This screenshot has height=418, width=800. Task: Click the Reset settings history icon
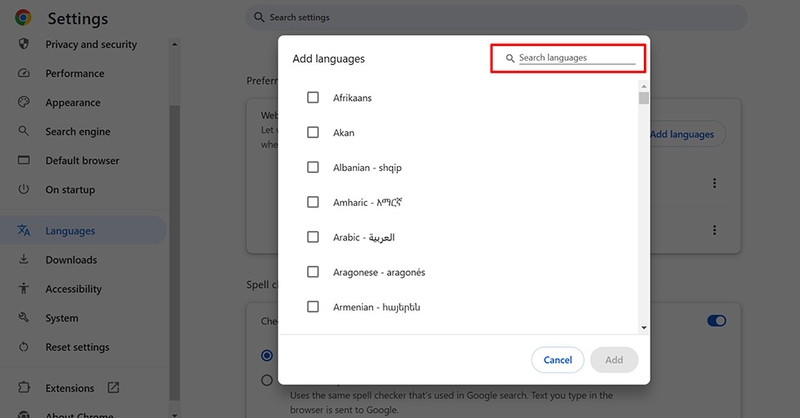click(23, 347)
